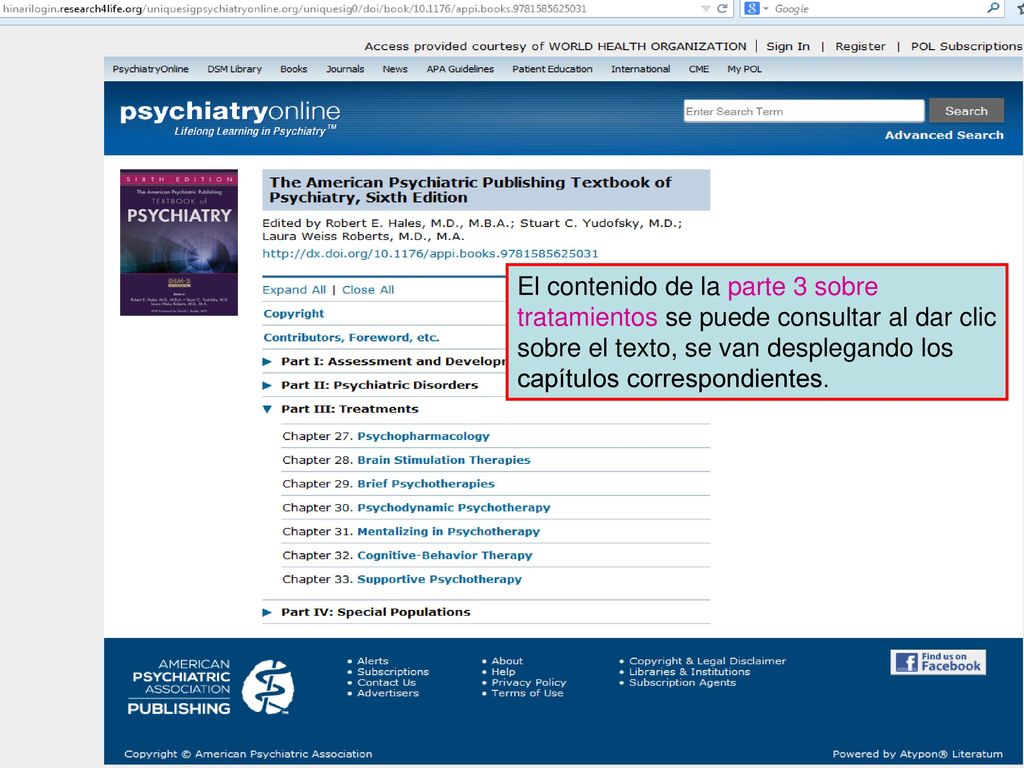The image size is (1024, 768).
Task: Open Advanced Search
Action: pos(944,135)
